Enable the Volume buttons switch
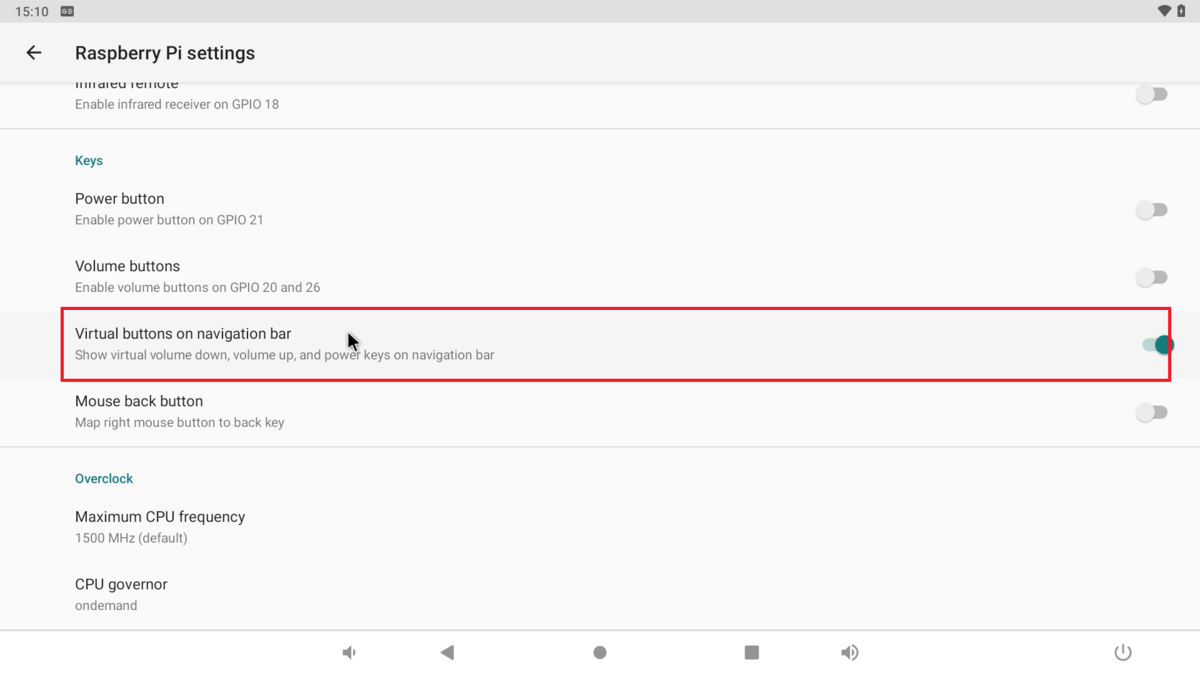This screenshot has width=1200, height=675. point(1152,277)
